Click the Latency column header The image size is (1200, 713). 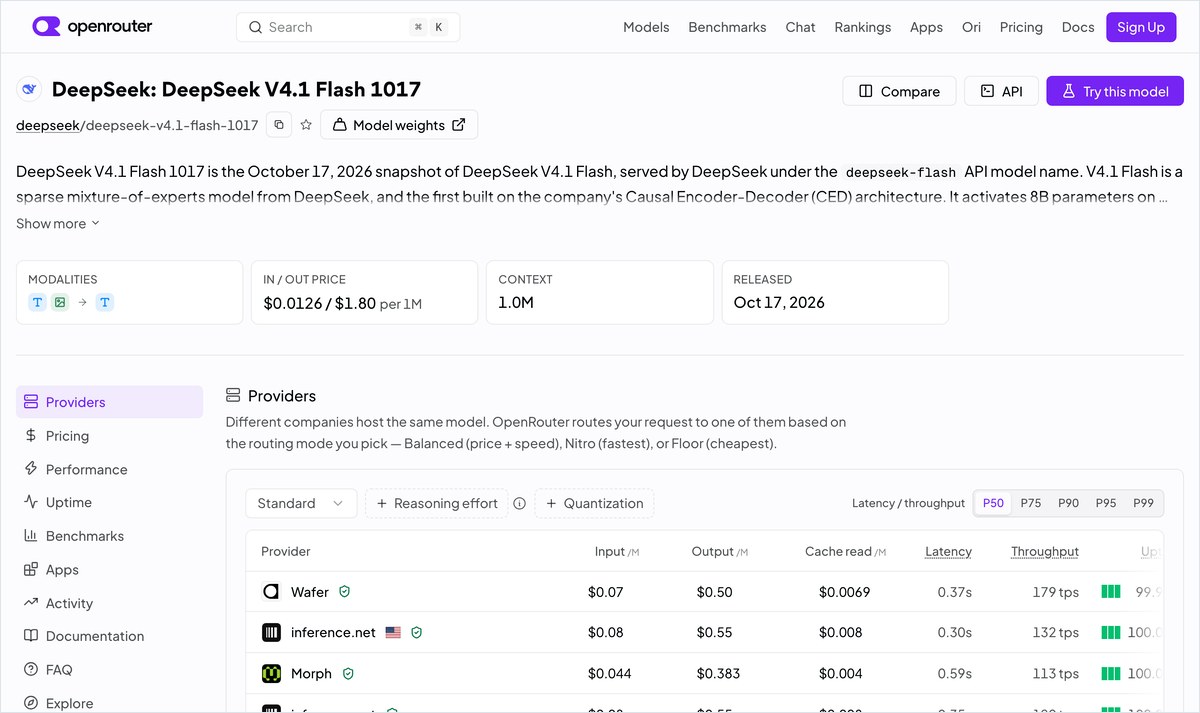(x=948, y=551)
